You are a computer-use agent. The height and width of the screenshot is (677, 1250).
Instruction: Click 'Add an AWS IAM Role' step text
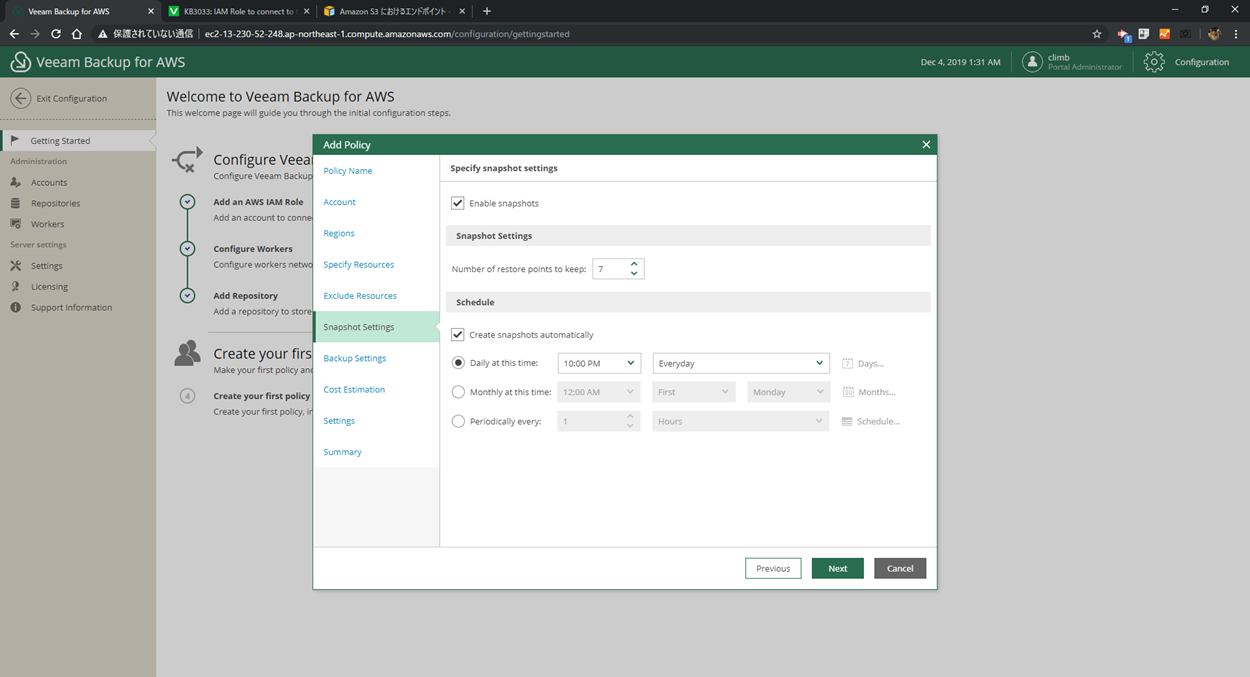tap(258, 202)
